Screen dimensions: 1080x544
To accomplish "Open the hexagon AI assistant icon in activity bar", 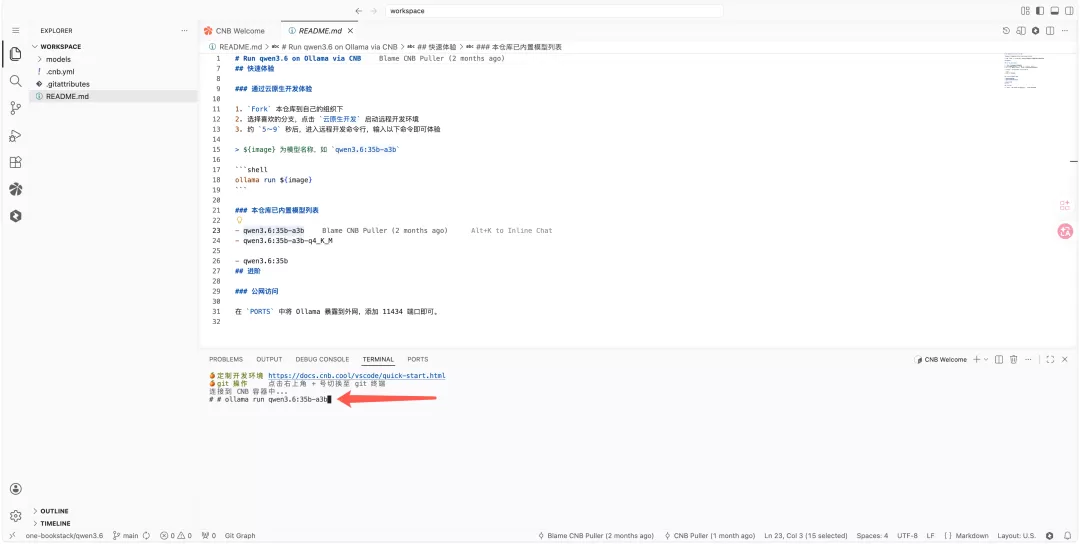I will click(x=15, y=216).
